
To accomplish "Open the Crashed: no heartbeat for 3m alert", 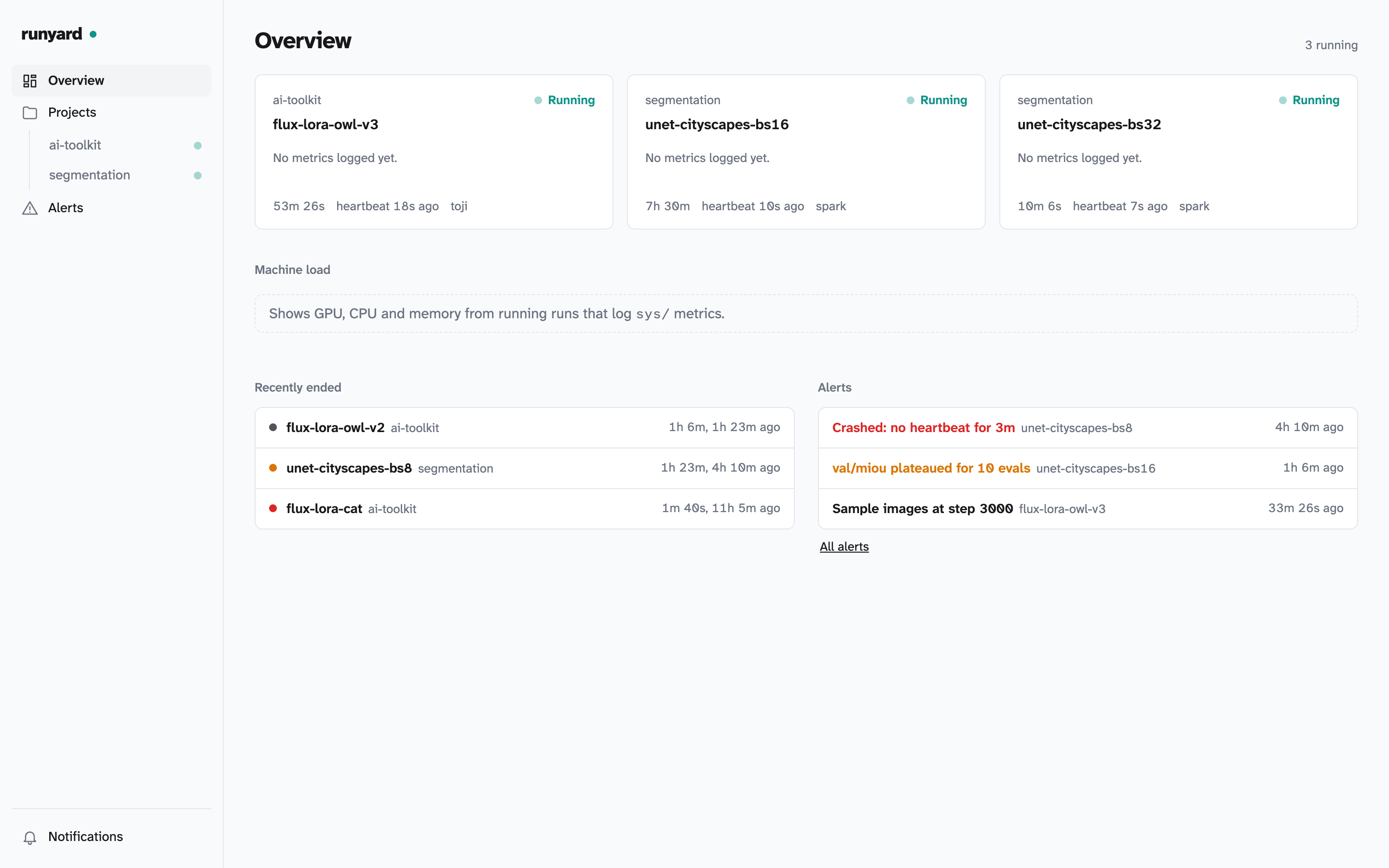I will coord(1088,428).
